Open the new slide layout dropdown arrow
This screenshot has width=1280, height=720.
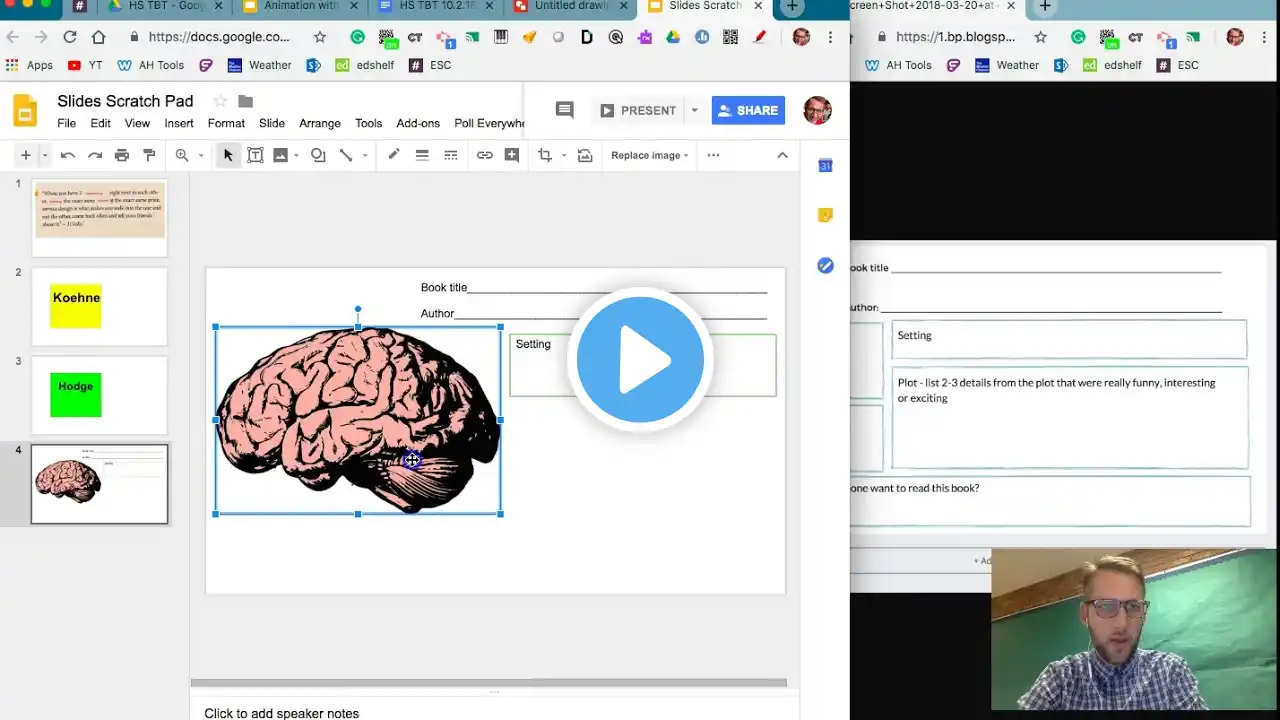[44, 155]
